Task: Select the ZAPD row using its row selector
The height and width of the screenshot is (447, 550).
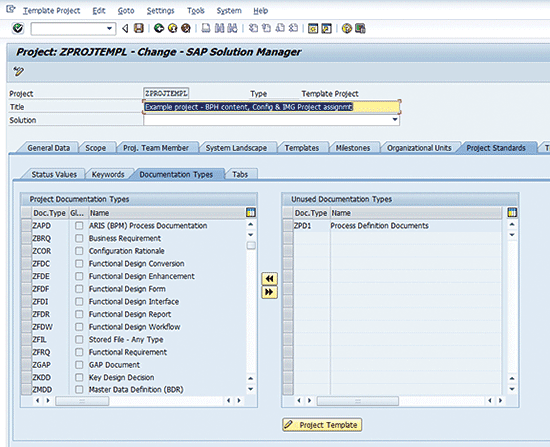Action: pyautogui.click(x=26, y=226)
